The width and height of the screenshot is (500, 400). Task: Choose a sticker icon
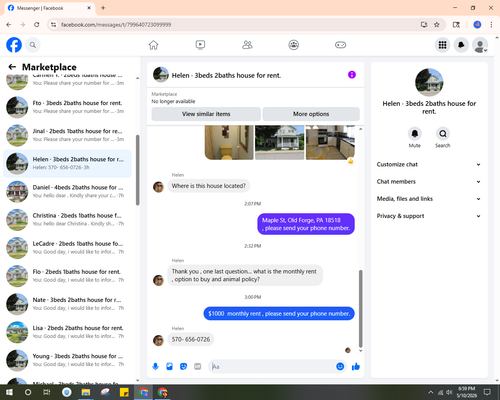183,367
